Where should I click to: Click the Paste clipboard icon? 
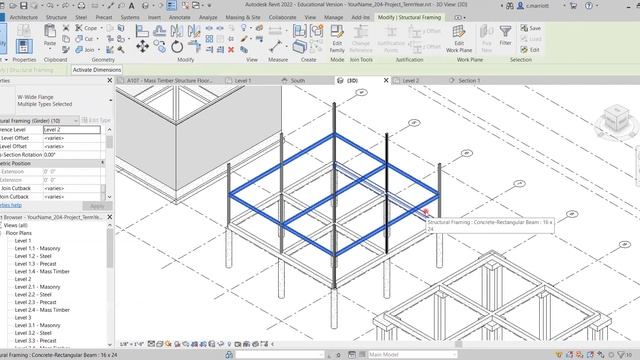click(50, 31)
